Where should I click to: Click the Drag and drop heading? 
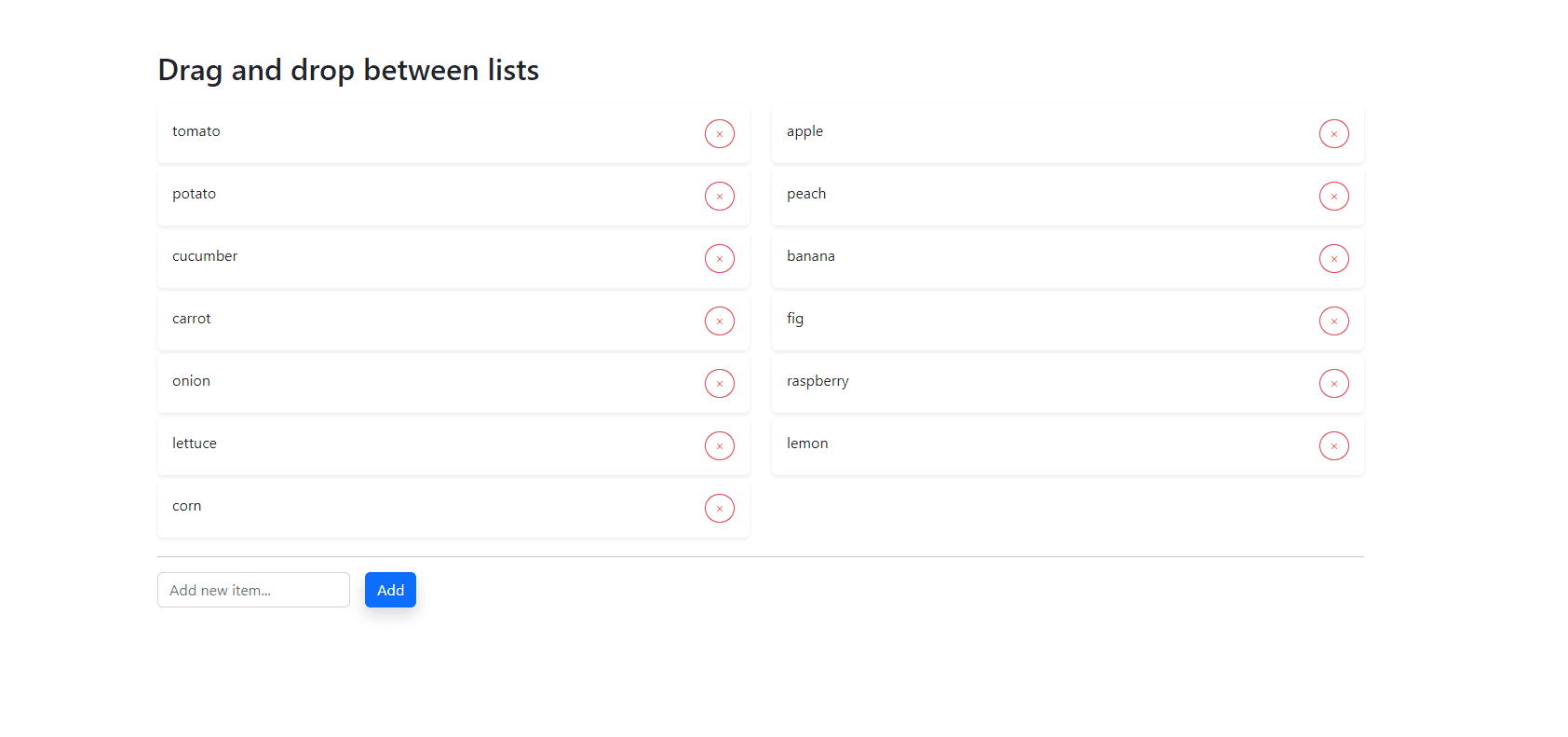click(348, 70)
